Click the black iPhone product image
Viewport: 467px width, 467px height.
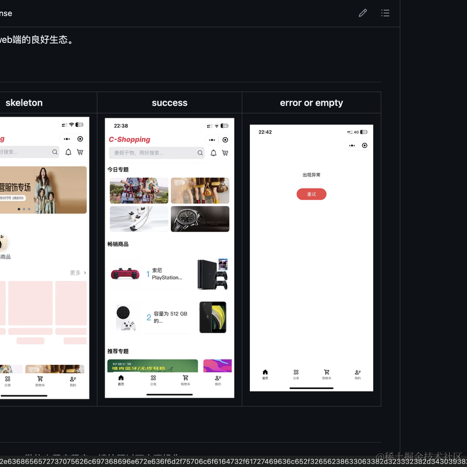213,317
